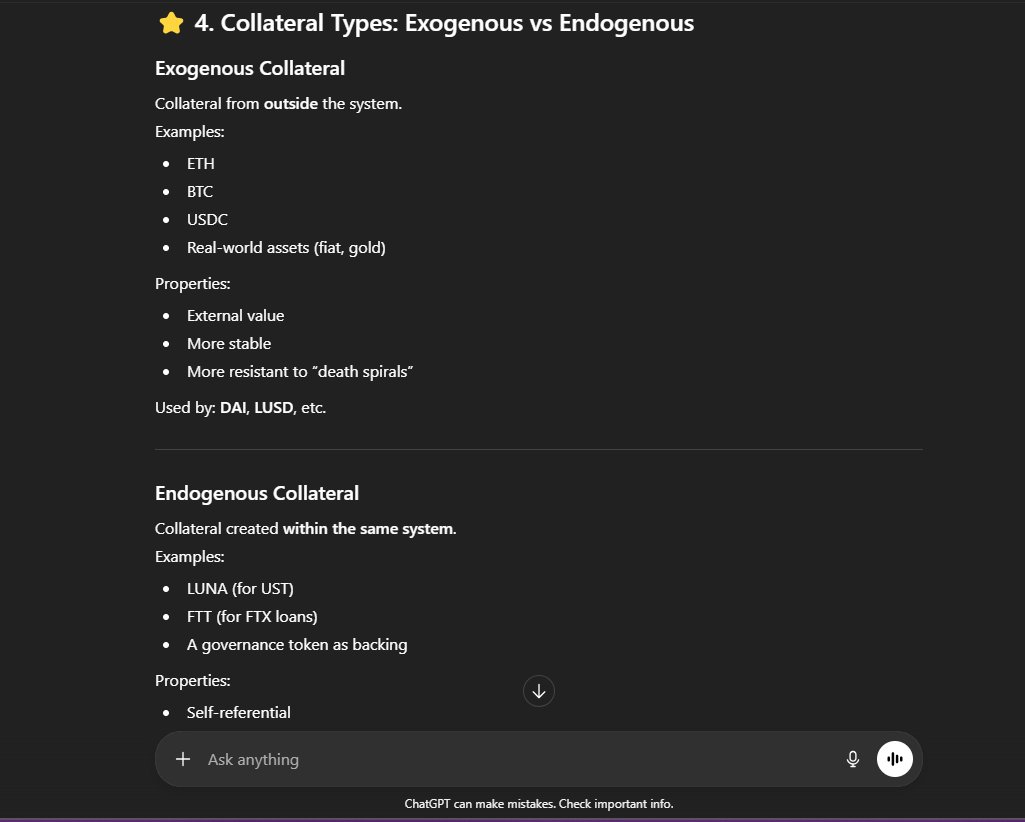
Task: Click the 'Self-referential' bullet
Action: (239, 713)
